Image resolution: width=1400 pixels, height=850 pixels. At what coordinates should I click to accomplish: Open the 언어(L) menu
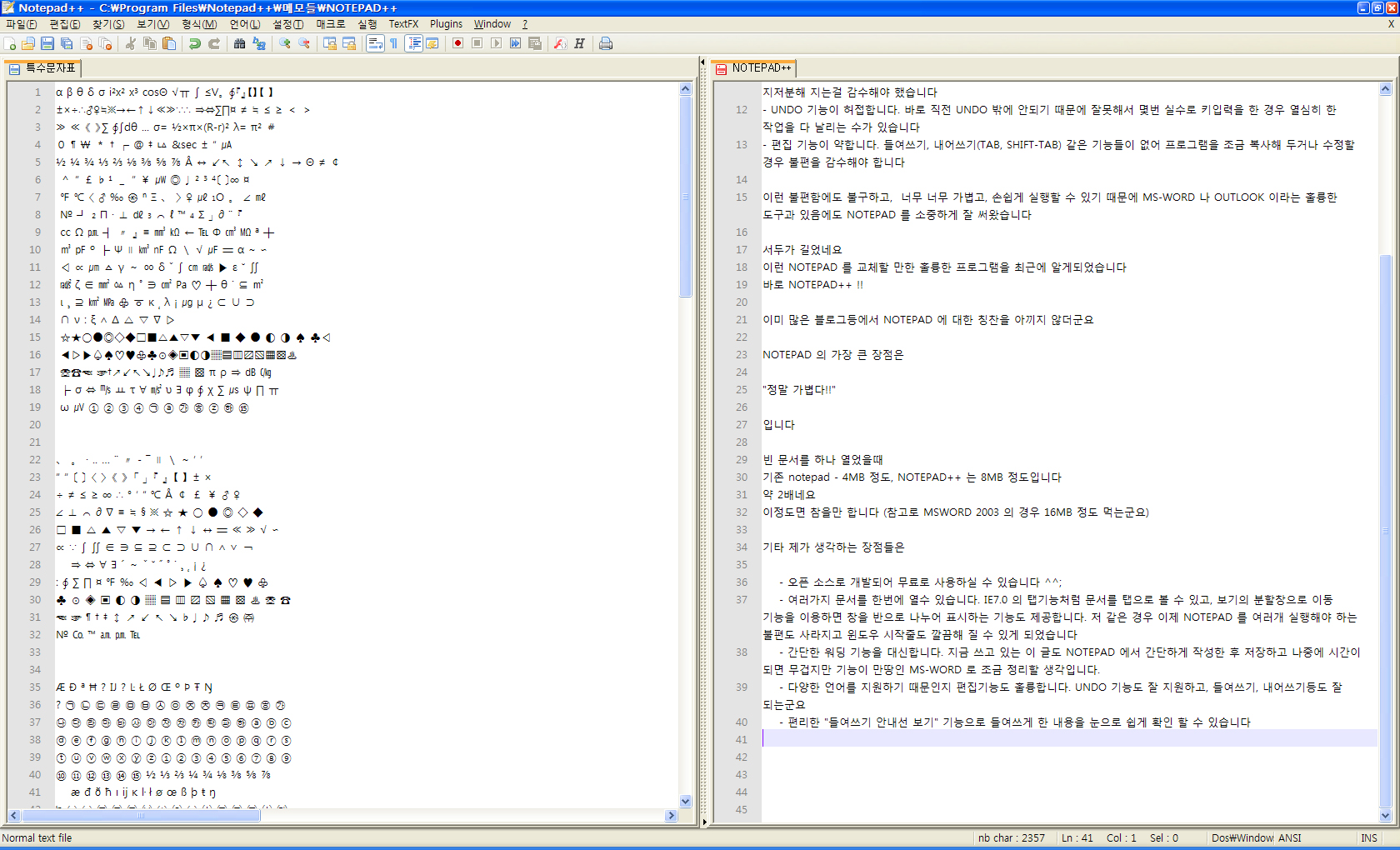click(x=245, y=24)
